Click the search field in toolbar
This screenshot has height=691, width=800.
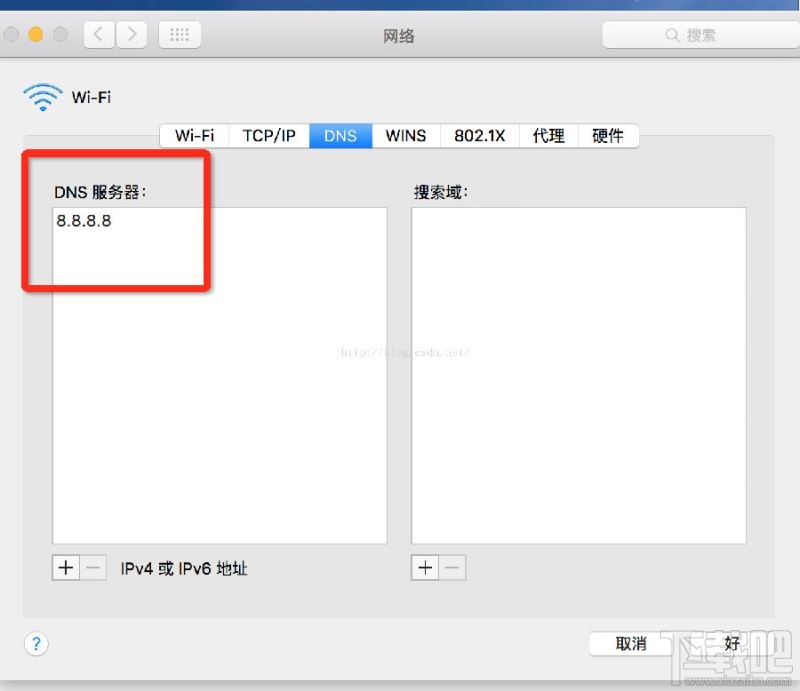(x=701, y=35)
